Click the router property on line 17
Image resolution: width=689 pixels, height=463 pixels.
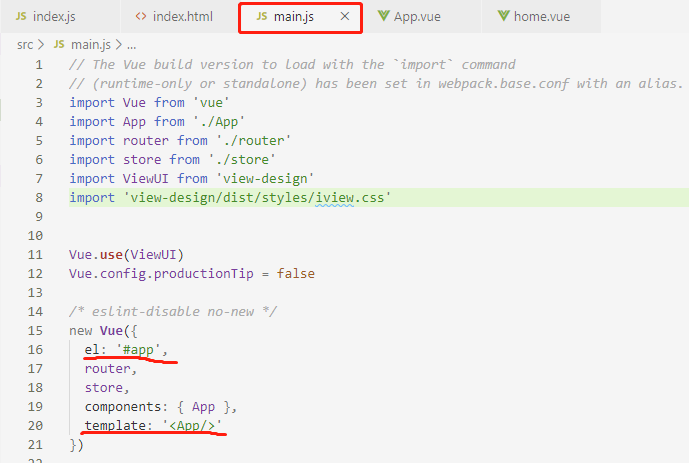click(108, 369)
